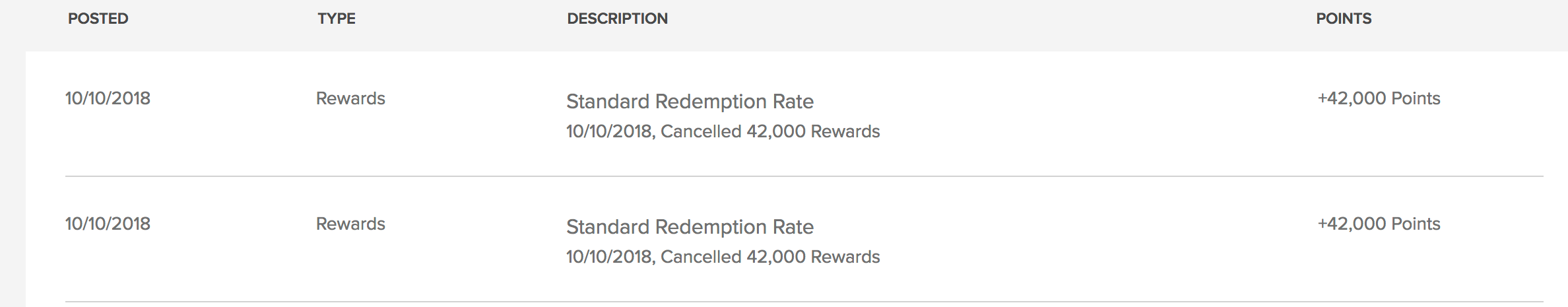1568x307 pixels.
Task: Sort by the POINTS column header
Action: click(x=1343, y=18)
